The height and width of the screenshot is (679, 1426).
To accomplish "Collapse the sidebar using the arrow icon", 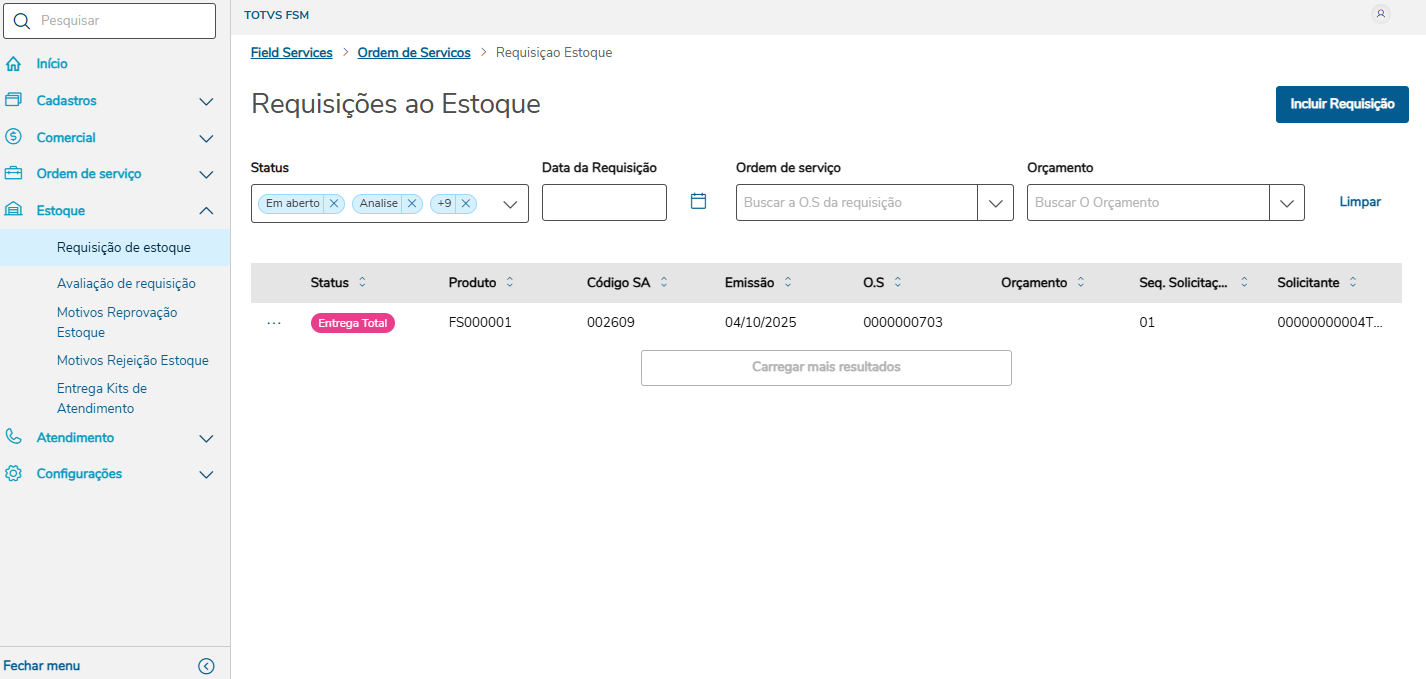I will pyautogui.click(x=206, y=666).
